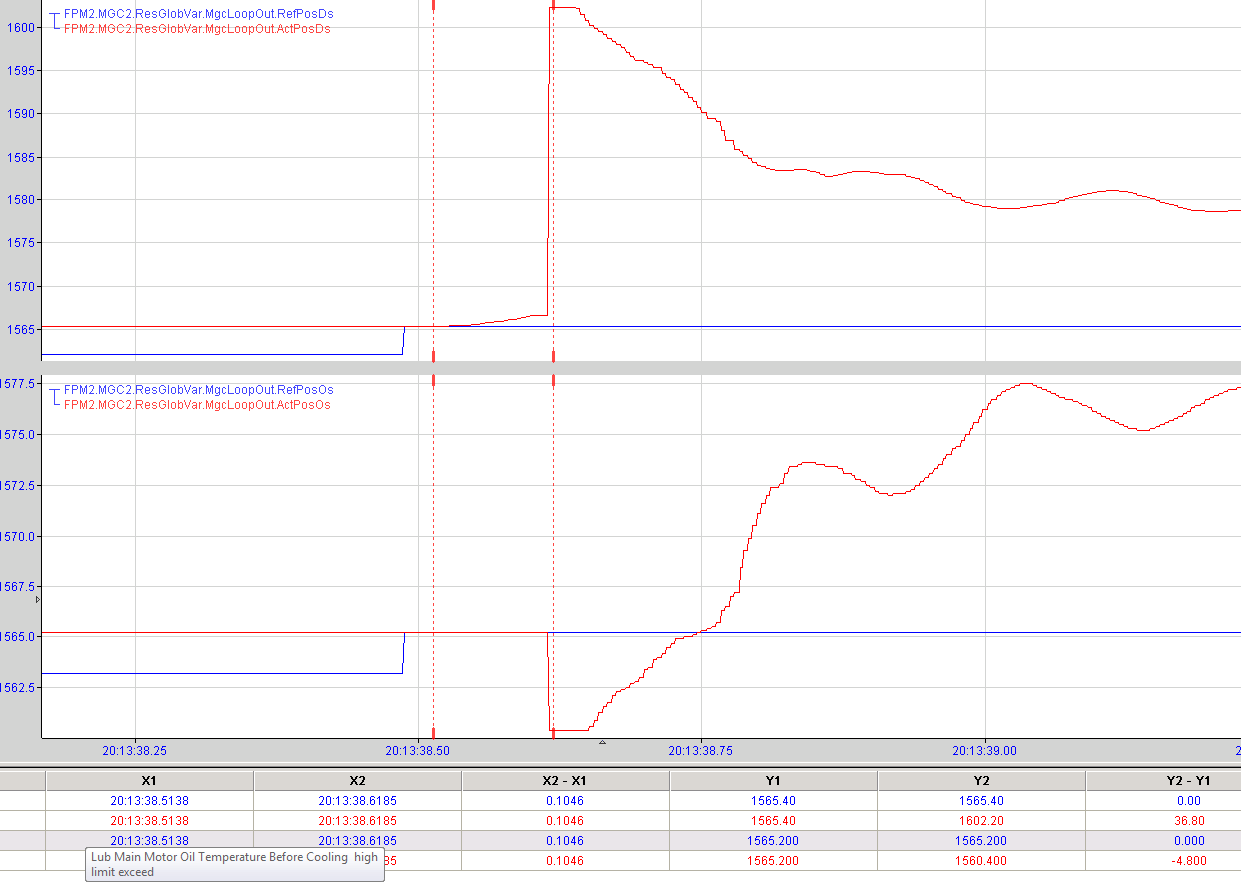Select the X2 column header

[357, 780]
